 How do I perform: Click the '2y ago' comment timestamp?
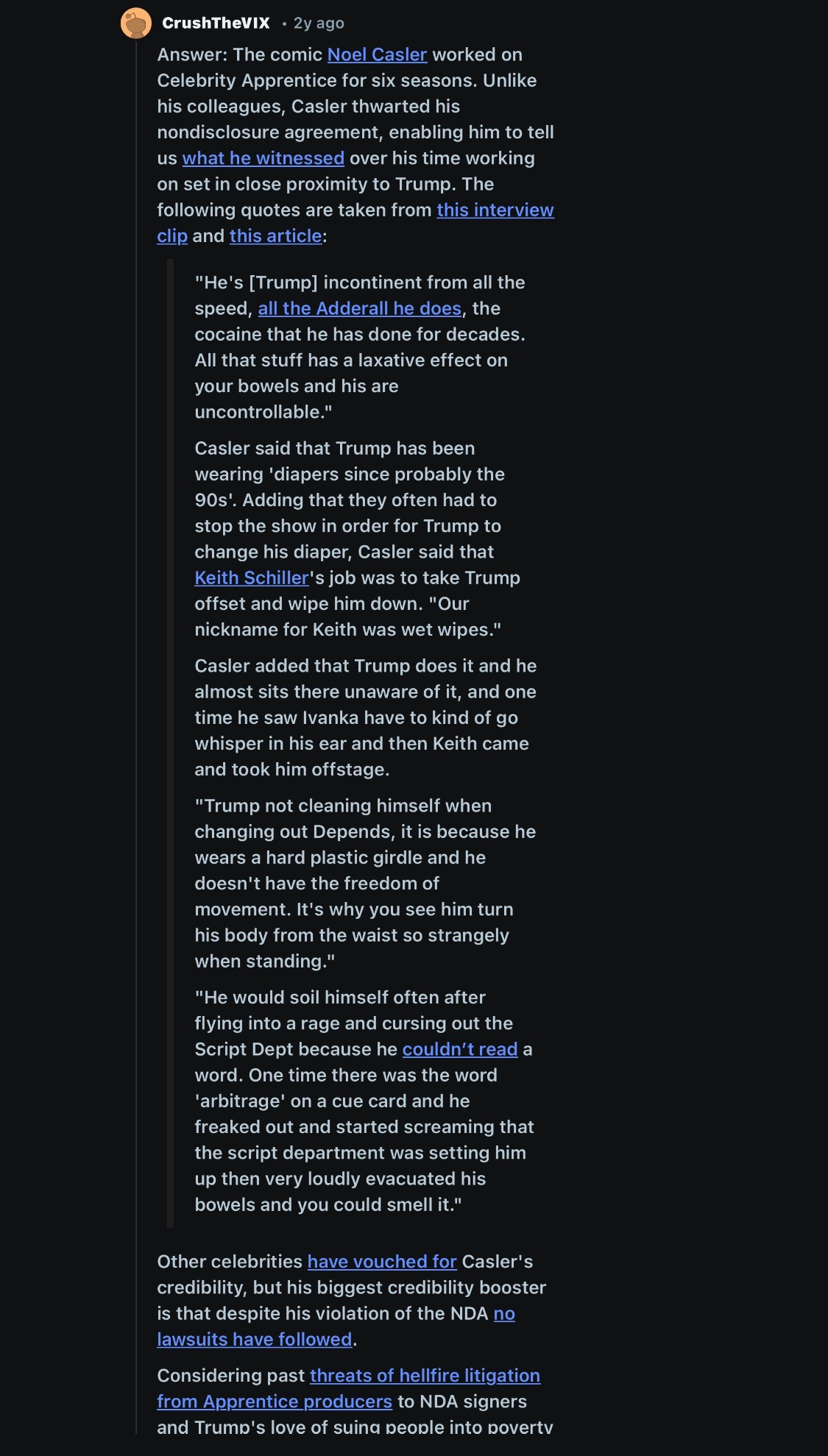point(319,24)
